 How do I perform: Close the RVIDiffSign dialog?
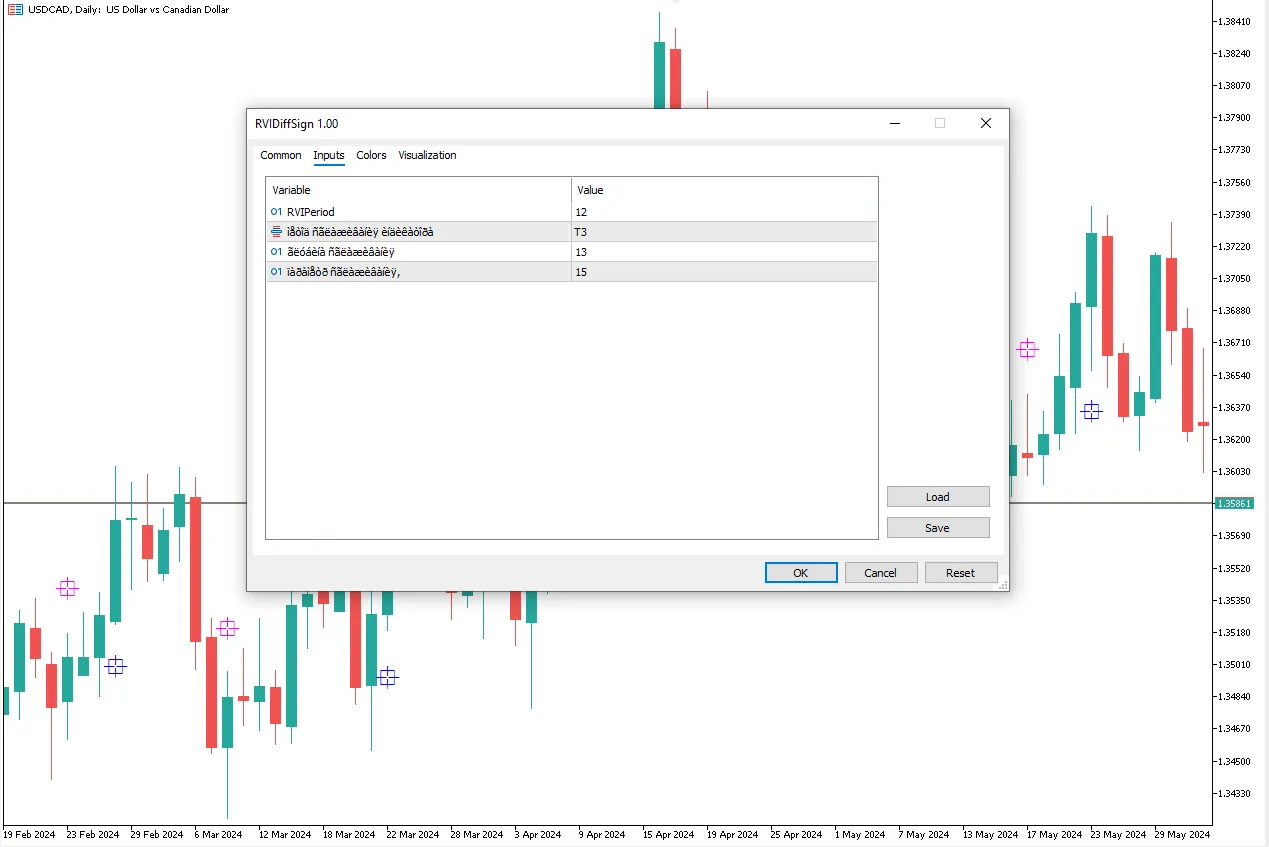tap(986, 123)
